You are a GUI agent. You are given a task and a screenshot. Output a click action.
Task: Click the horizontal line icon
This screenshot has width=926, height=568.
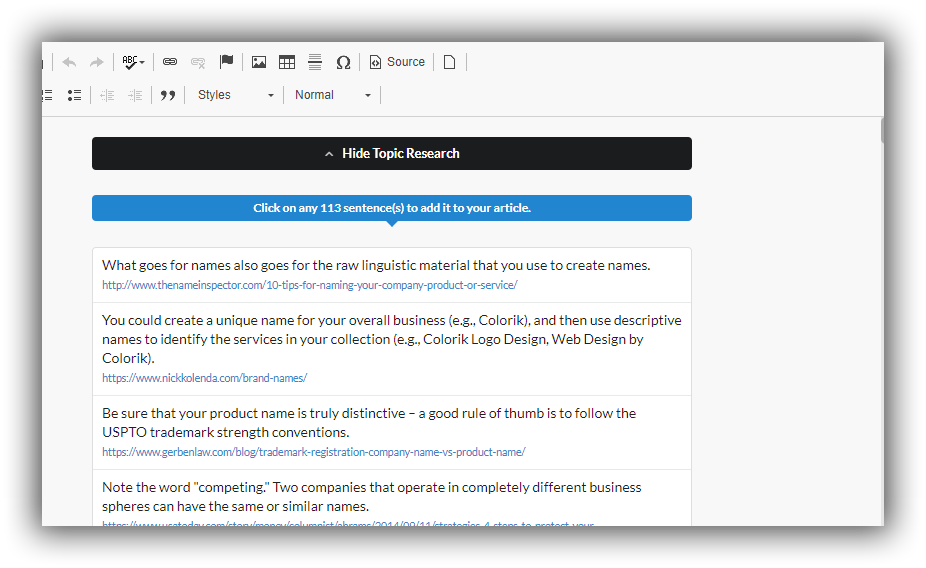(315, 62)
